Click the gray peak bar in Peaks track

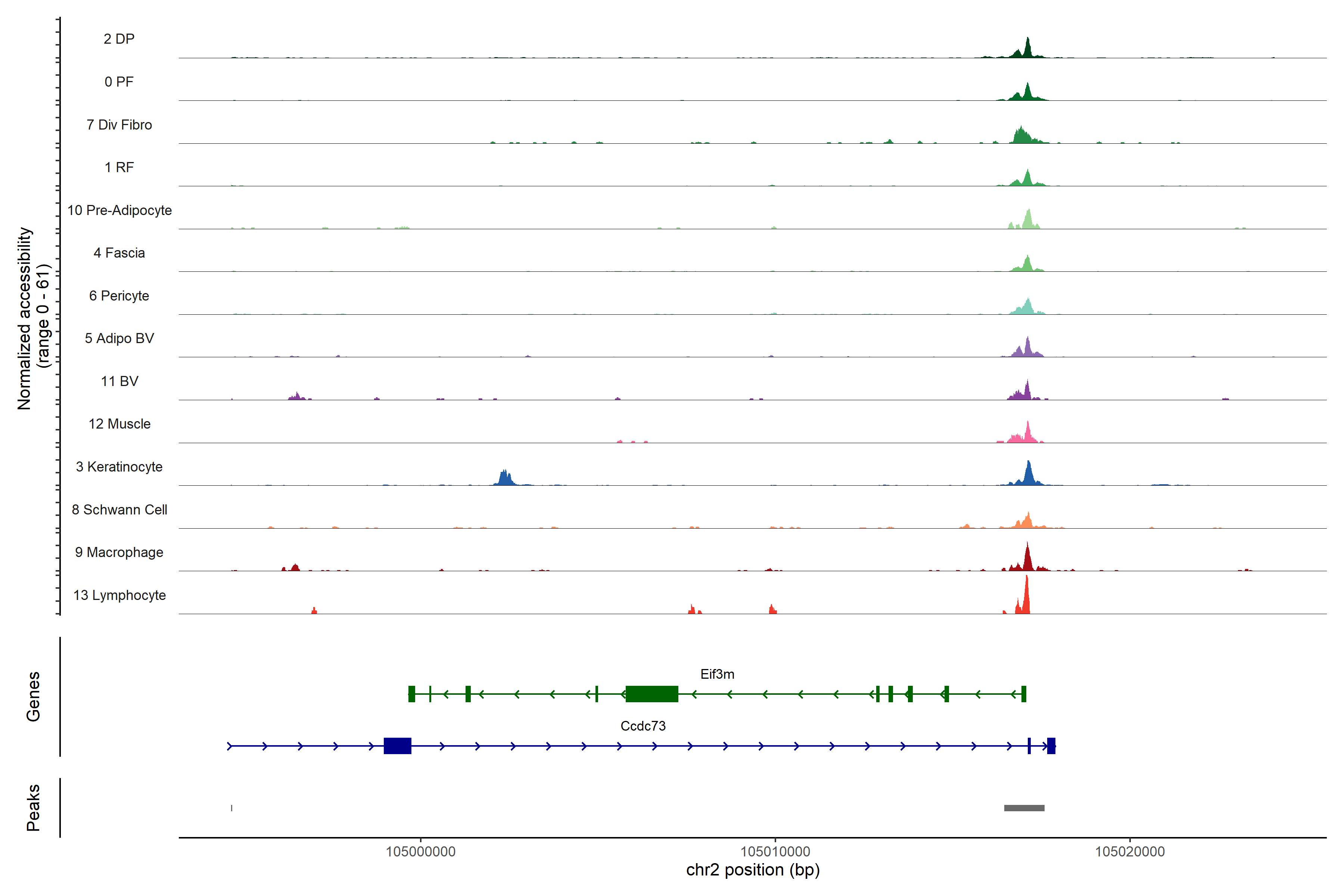click(x=1024, y=808)
